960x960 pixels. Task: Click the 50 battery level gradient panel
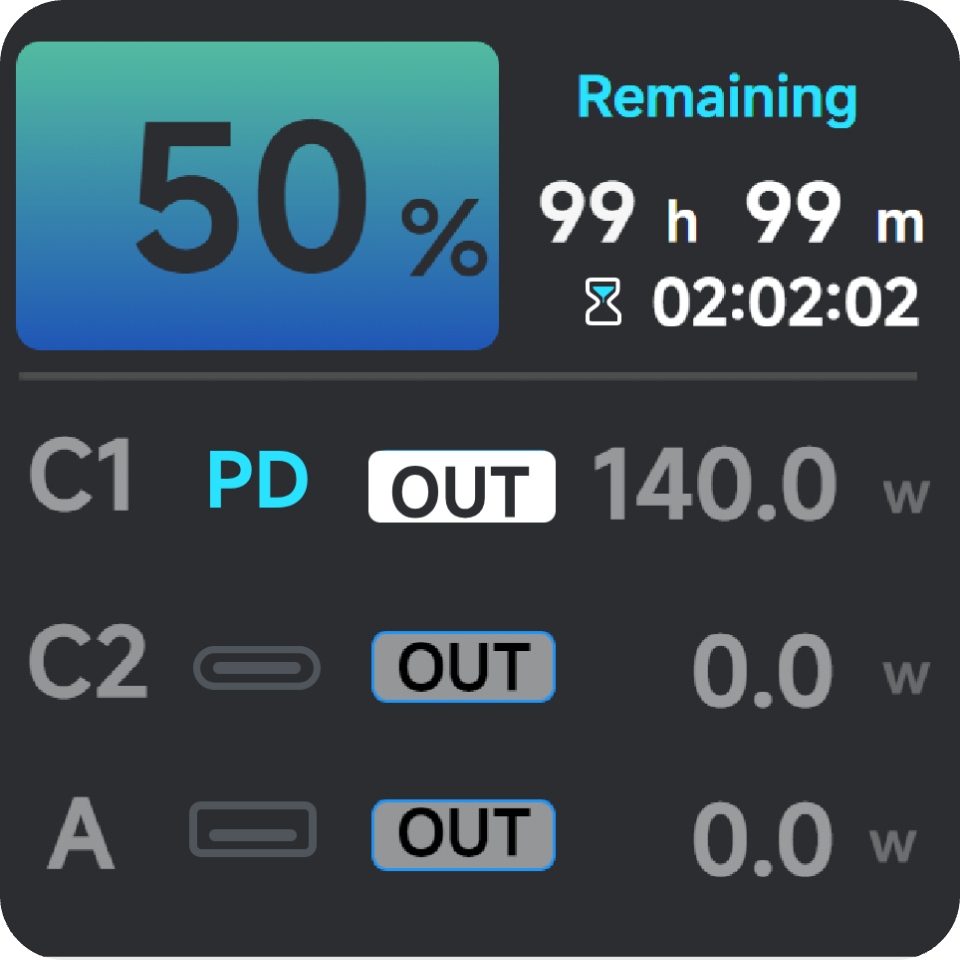[x=257, y=196]
